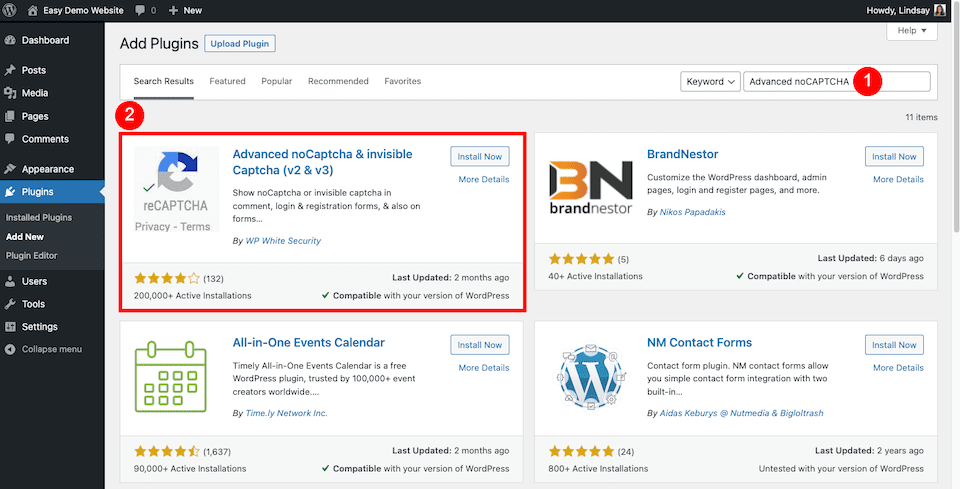The height and width of the screenshot is (489, 960).
Task: Click the WordPress logo in admin bar
Action: [11, 10]
